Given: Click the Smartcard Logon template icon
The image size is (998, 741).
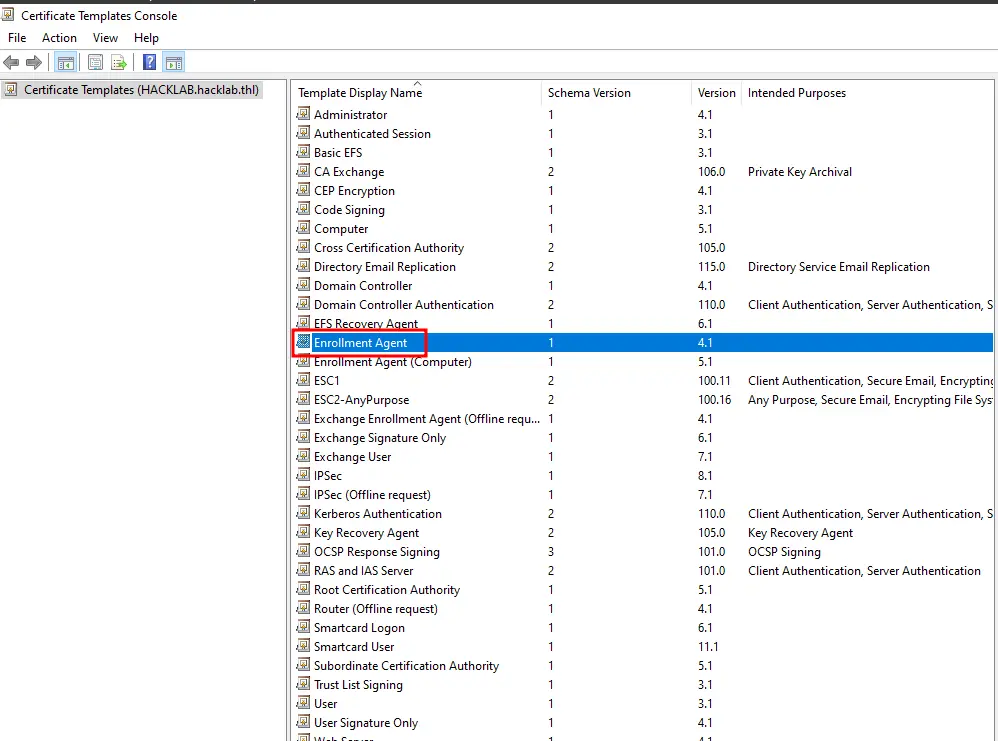Looking at the screenshot, I should click(304, 628).
